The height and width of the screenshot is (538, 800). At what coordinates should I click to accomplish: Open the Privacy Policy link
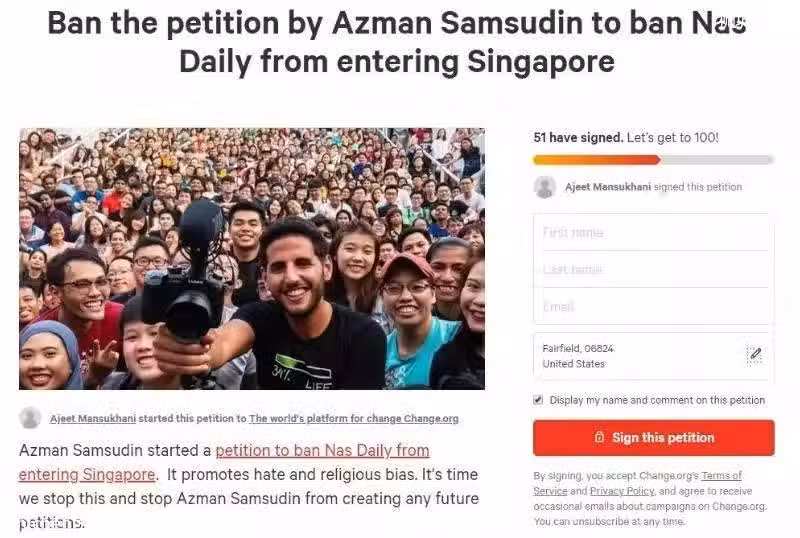(622, 491)
